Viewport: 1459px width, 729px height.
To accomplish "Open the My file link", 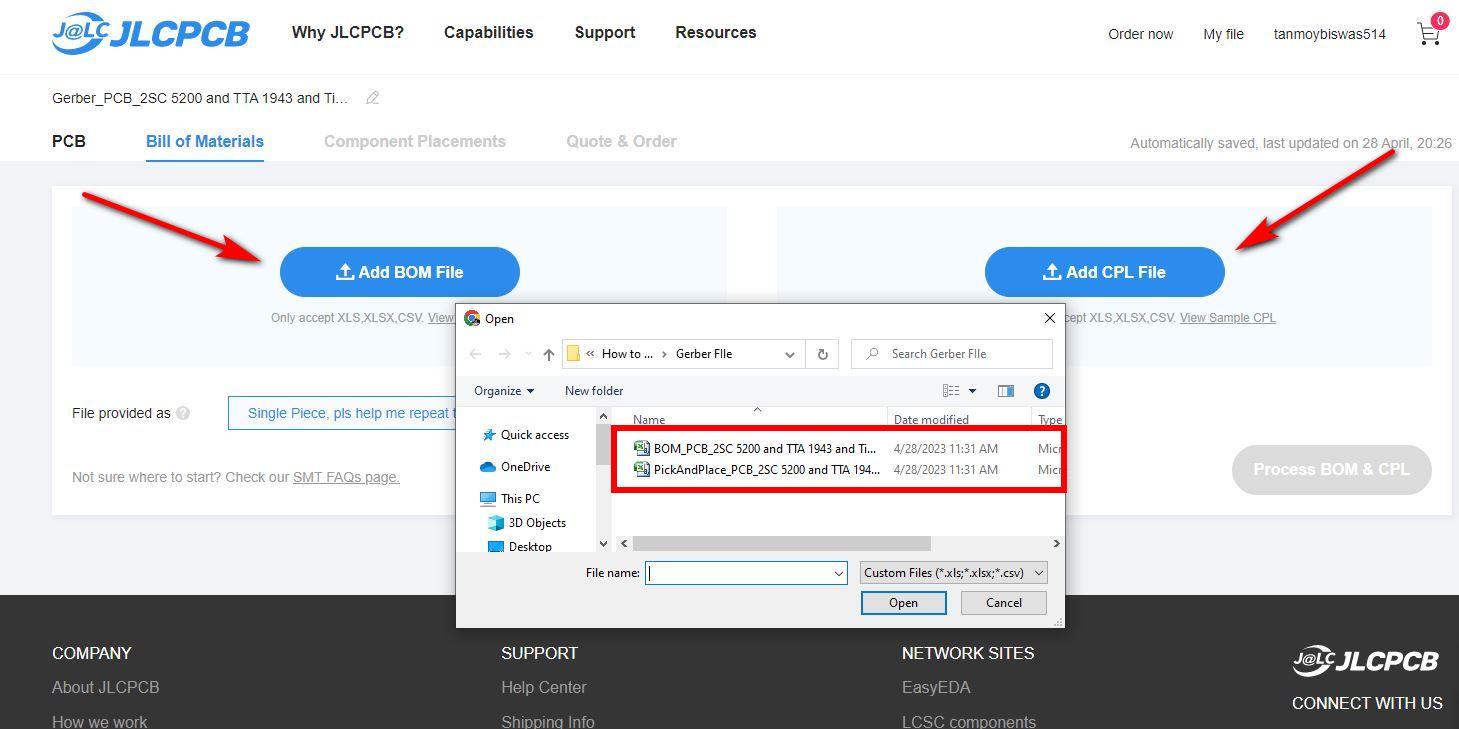I will (x=1224, y=34).
